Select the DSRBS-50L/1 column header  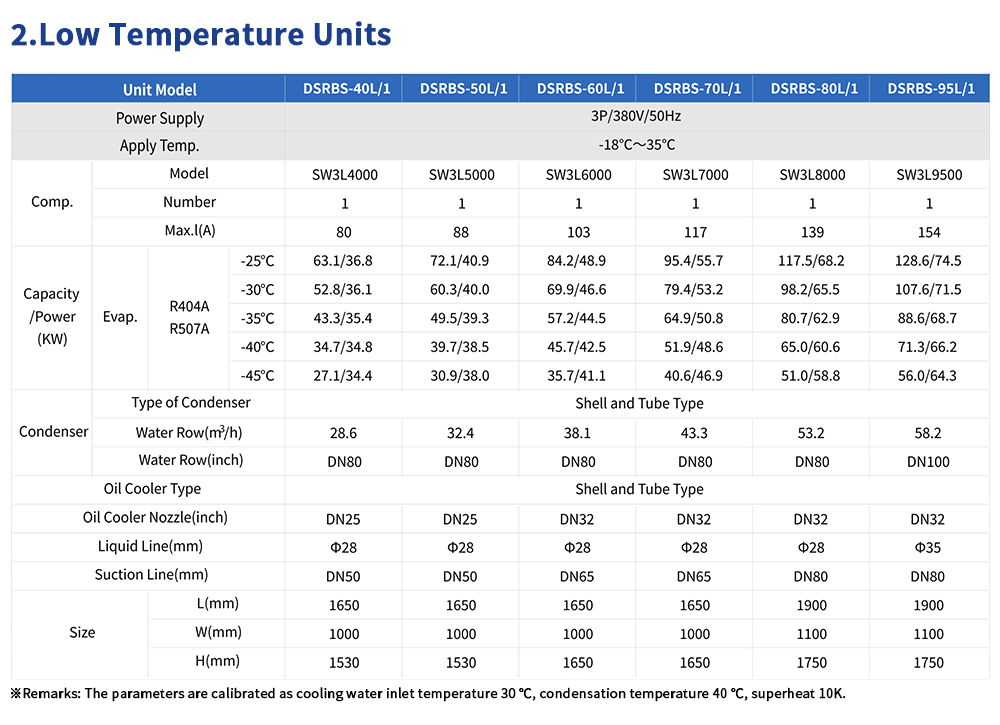click(x=463, y=89)
